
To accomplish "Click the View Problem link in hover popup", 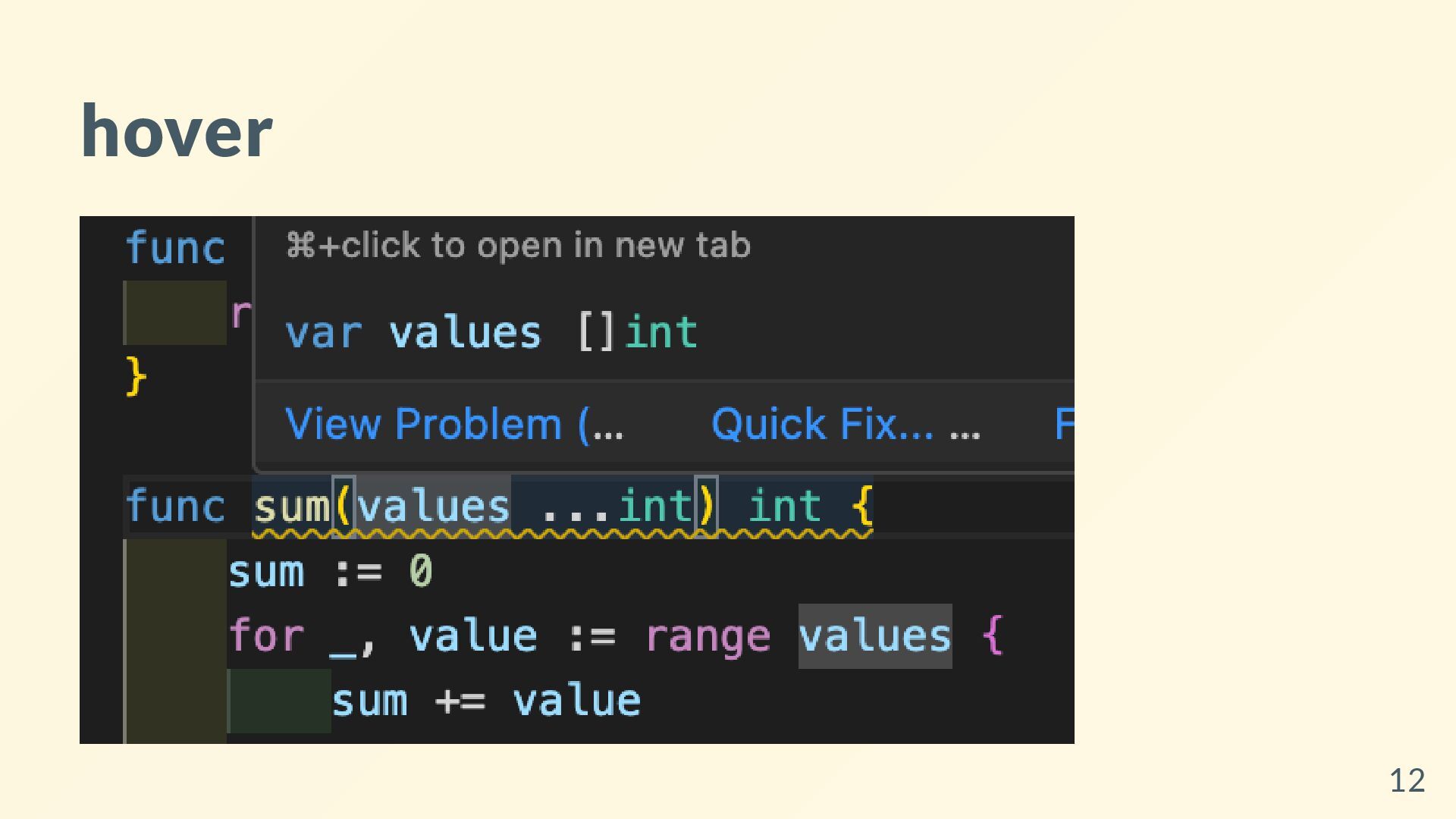I will tap(453, 424).
